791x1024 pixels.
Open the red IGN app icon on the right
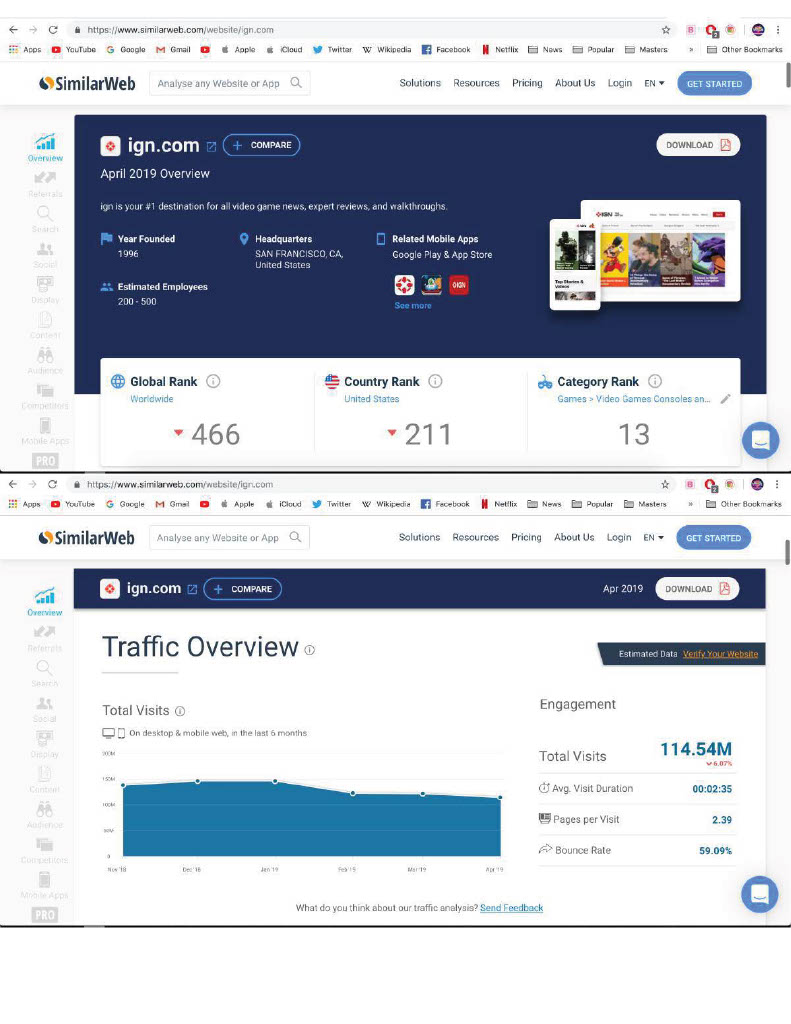click(x=459, y=285)
